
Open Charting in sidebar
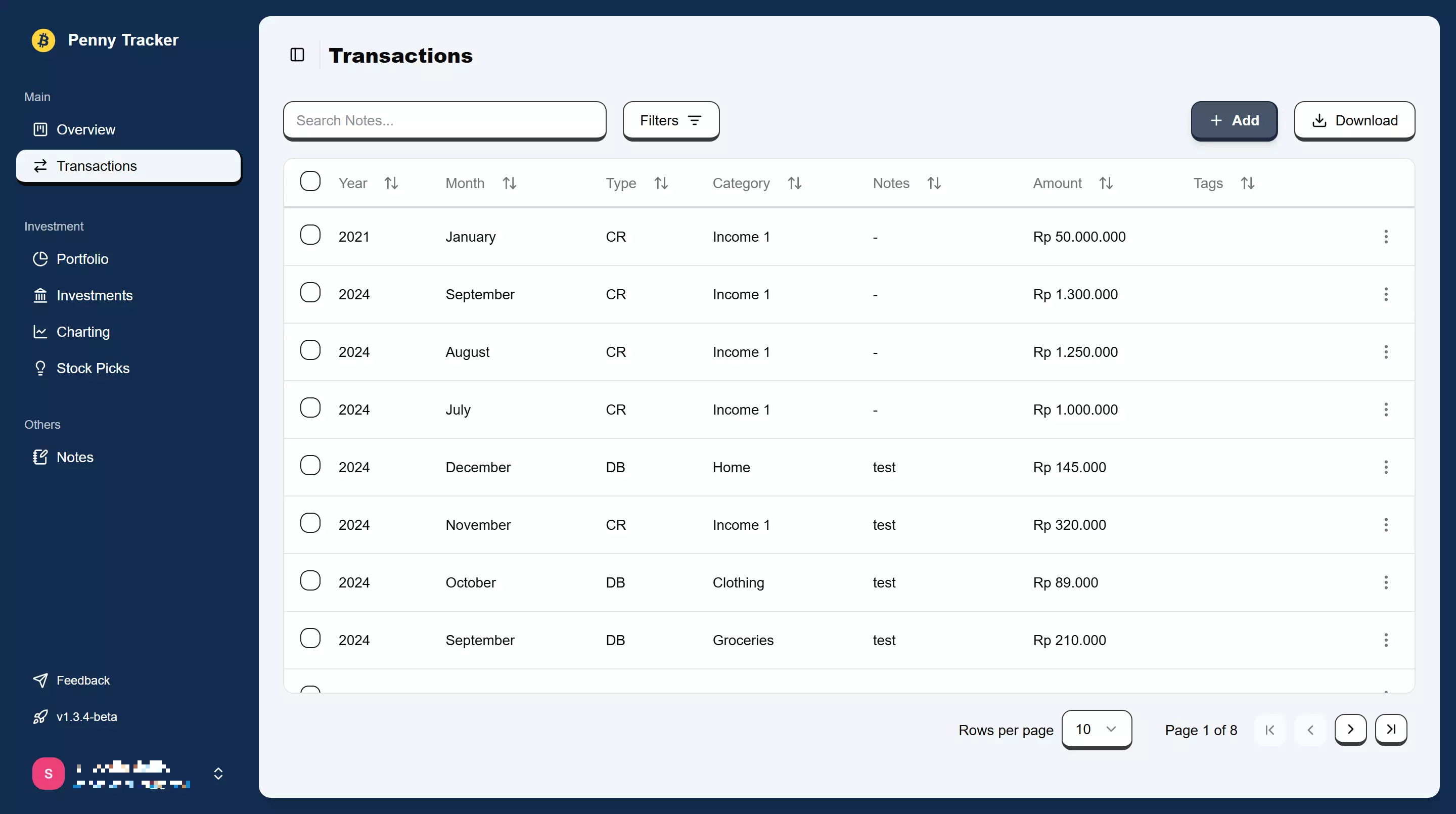coord(128,332)
